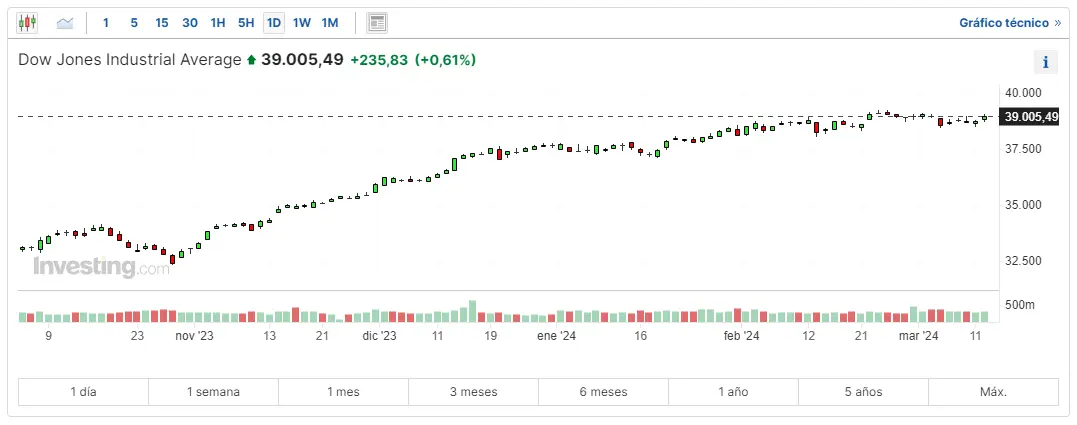Select the 15-minute interval

(x=162, y=22)
